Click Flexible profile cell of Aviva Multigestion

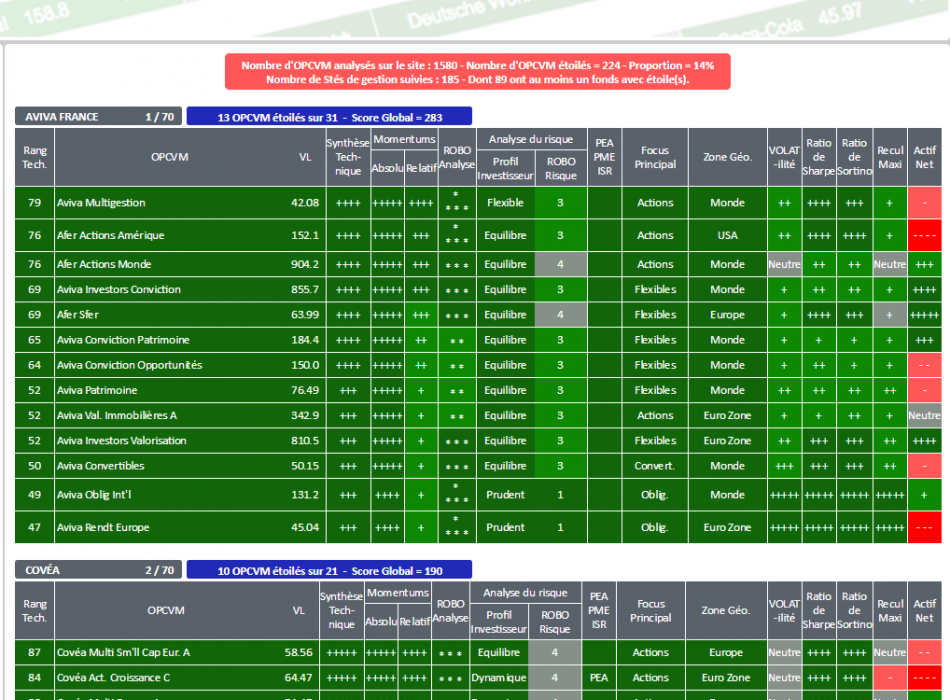[x=505, y=203]
